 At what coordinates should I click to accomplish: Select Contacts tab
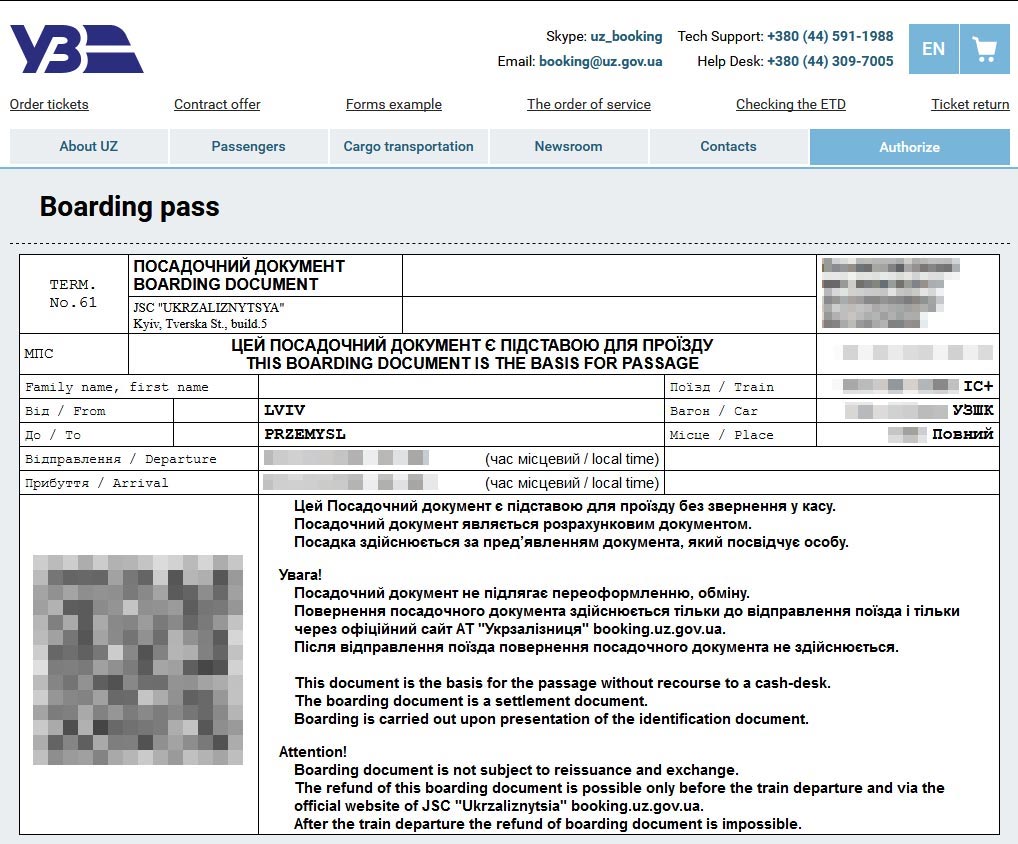pos(728,147)
